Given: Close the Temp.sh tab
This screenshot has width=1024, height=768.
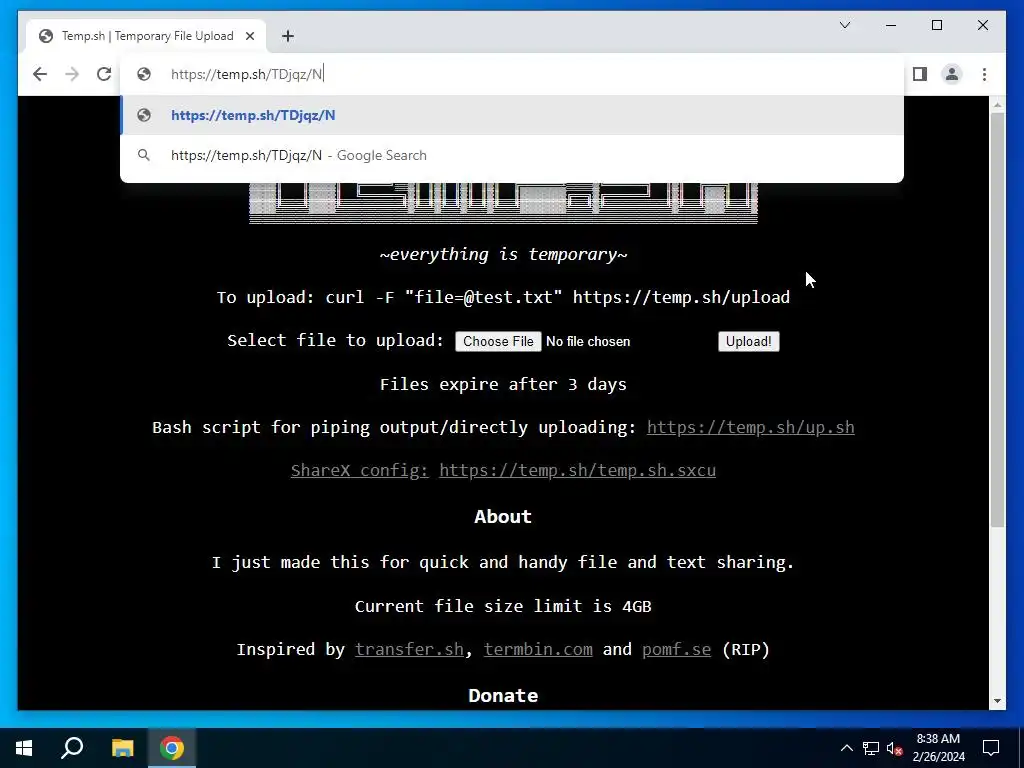Looking at the screenshot, I should click(x=250, y=36).
